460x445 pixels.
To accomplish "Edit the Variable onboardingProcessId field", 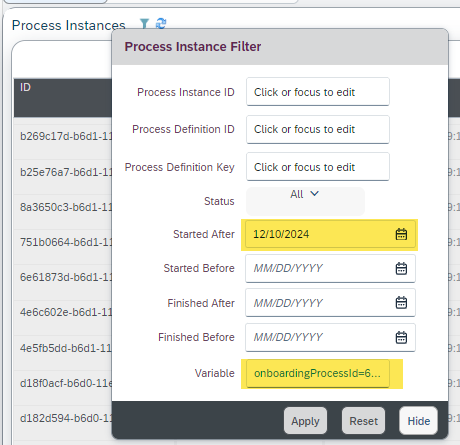I will (318, 373).
